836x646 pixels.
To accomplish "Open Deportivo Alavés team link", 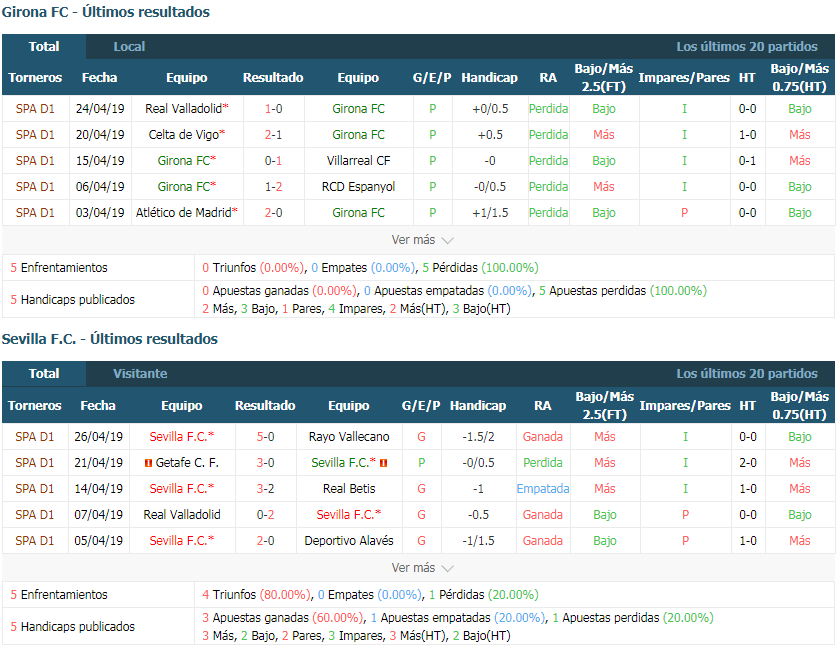I will (x=349, y=541).
